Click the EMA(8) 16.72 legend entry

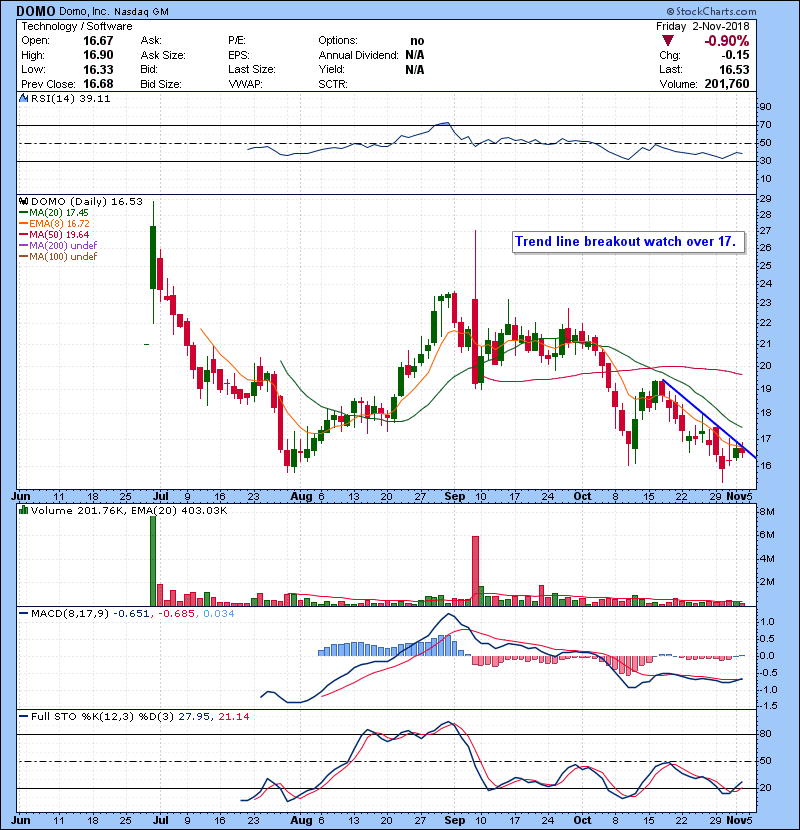click(55, 224)
